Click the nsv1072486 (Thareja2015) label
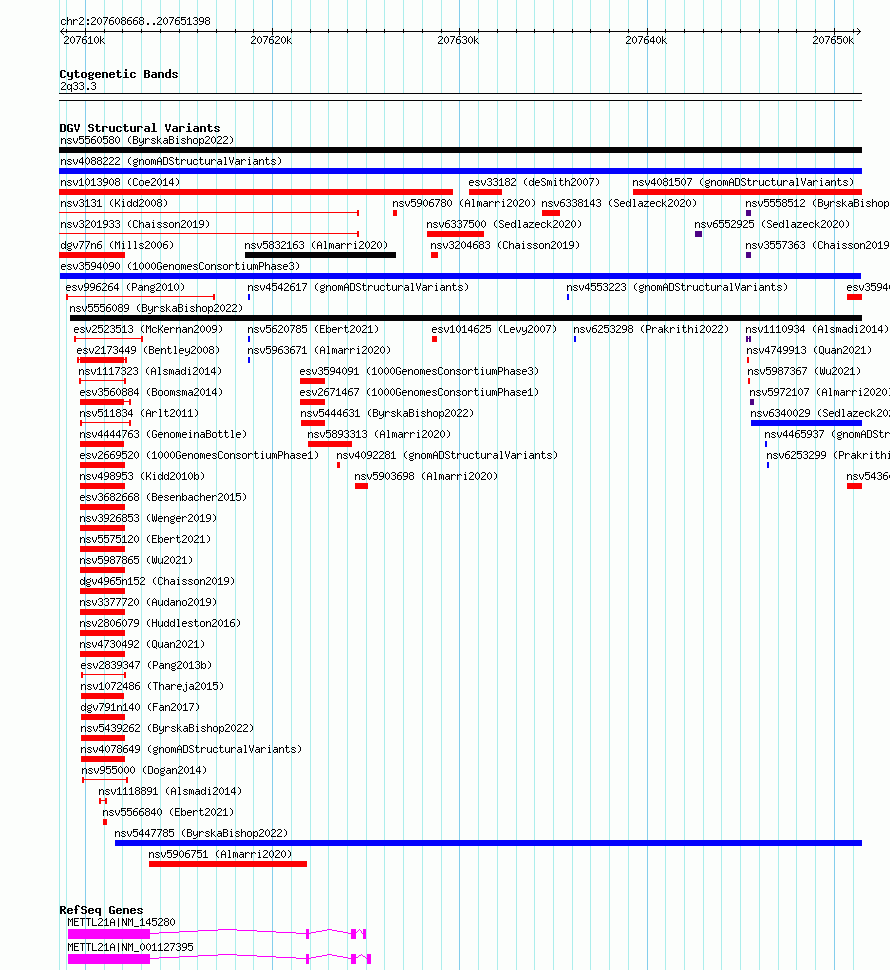Viewport: 890px width, 970px height. (x=152, y=687)
